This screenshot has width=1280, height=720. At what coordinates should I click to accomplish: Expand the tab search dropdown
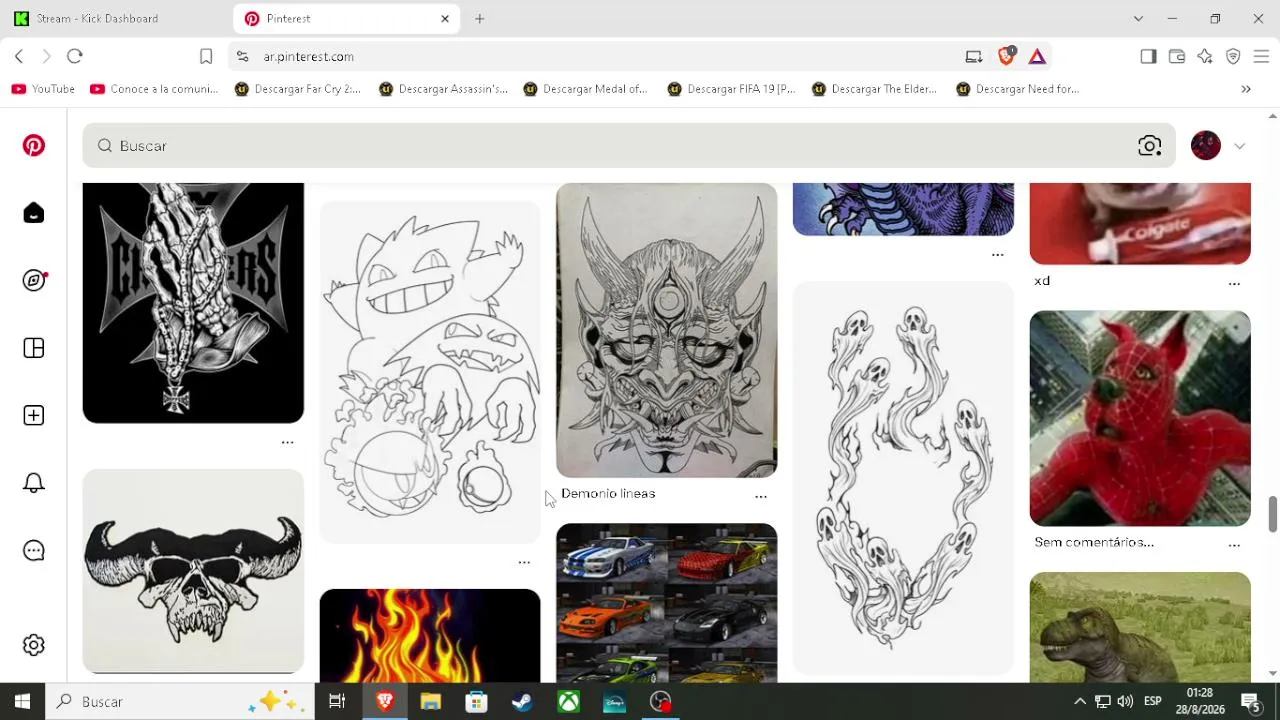pos(1138,18)
